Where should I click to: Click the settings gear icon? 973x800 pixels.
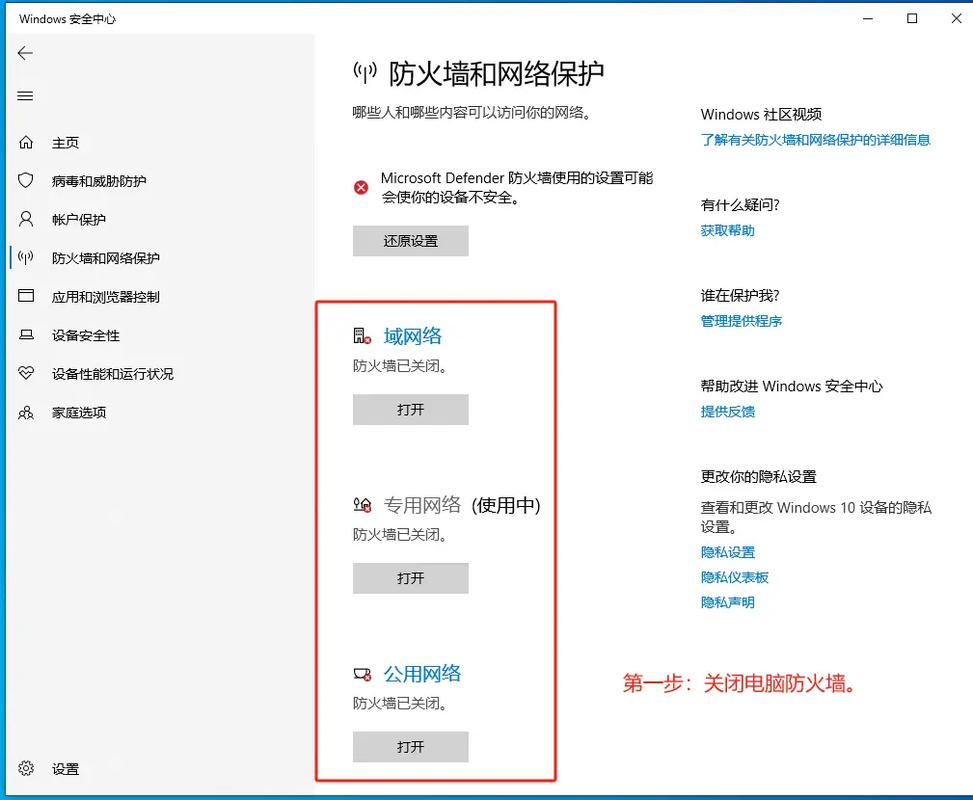pos(26,768)
